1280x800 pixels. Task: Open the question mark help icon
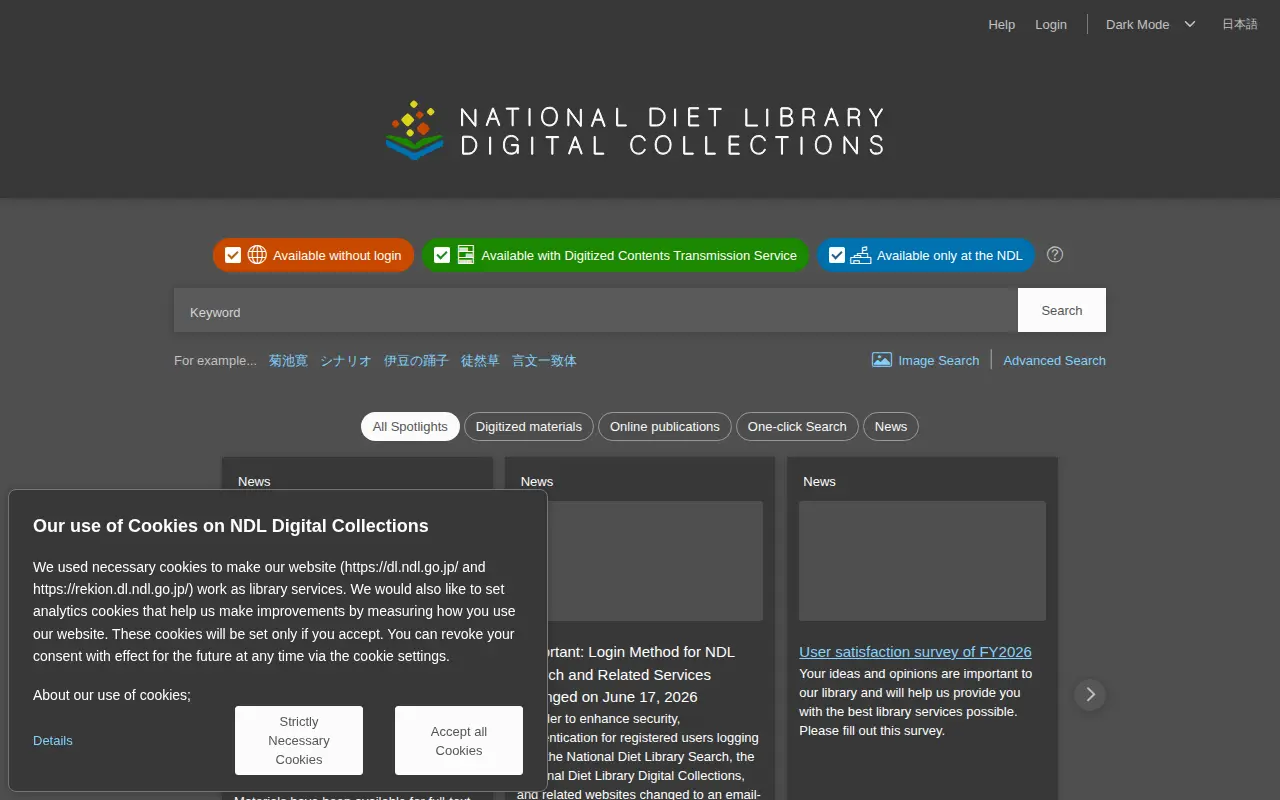point(1055,254)
